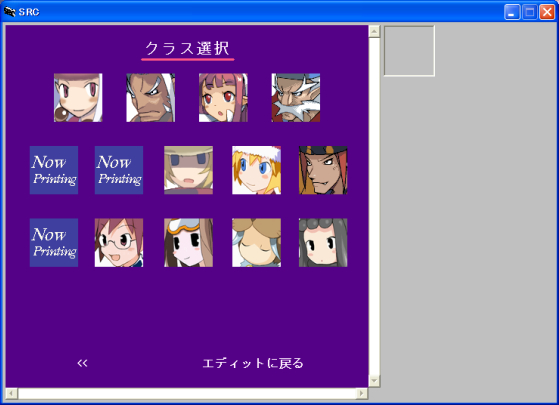This screenshot has width=559, height=405.
Task: Click the vertical scrollbar up arrow
Action: click(x=374, y=31)
